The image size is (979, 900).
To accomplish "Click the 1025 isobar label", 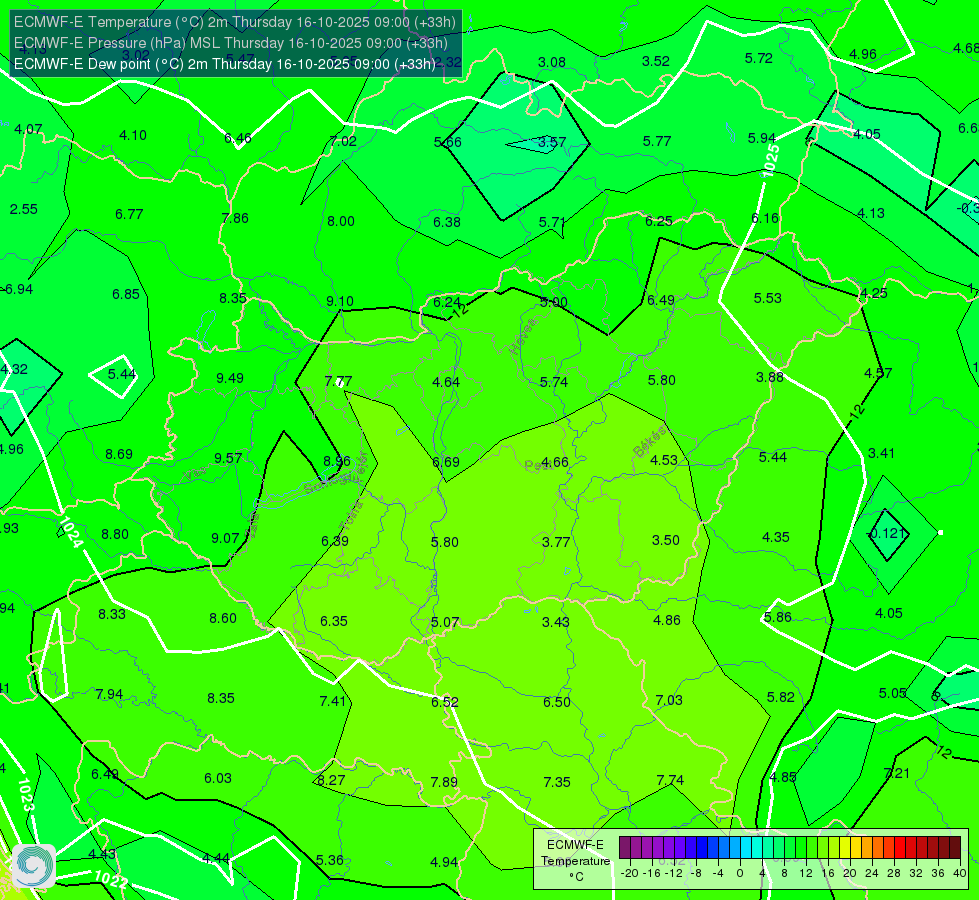I will (x=772, y=161).
